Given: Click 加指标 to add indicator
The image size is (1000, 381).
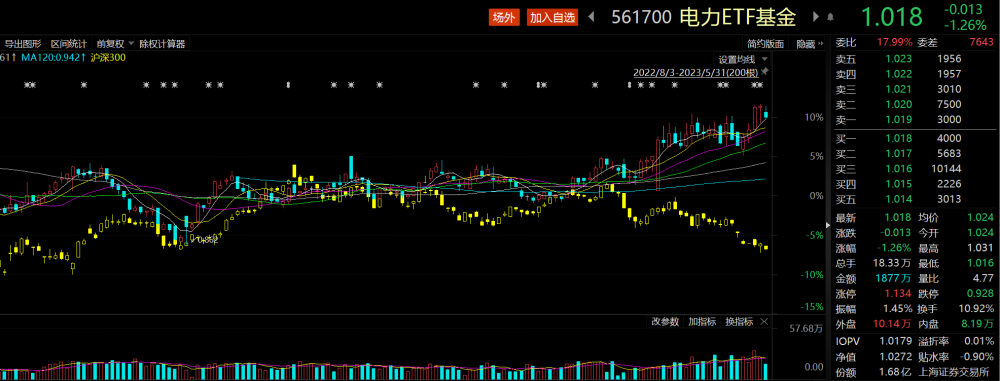Looking at the screenshot, I should point(702,321).
